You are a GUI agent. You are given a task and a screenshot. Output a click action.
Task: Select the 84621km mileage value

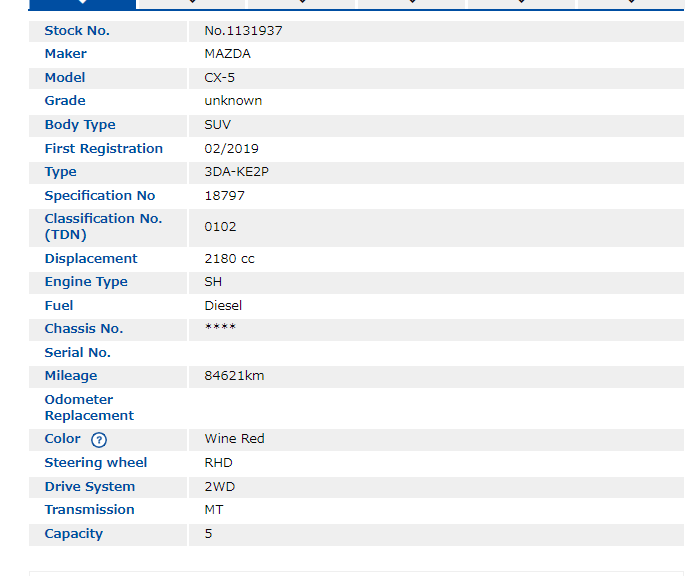click(x=234, y=376)
